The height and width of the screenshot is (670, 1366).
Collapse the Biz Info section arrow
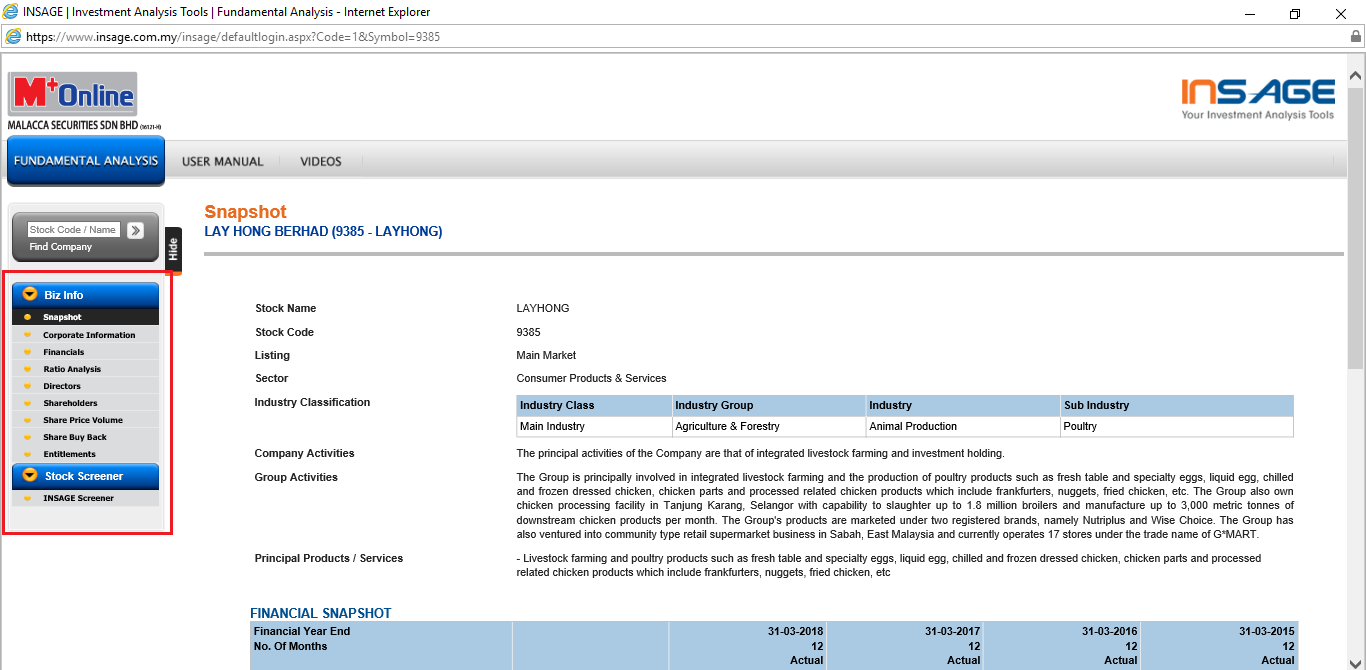(x=30, y=295)
